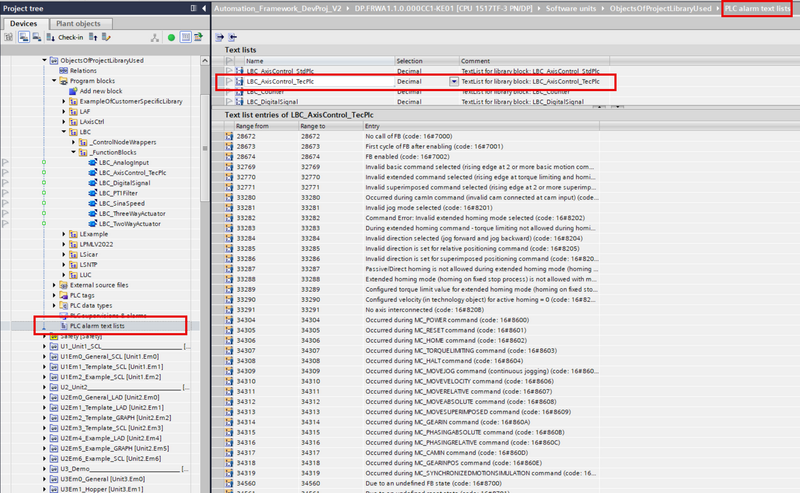Click the Program blocks folder icon
The height and width of the screenshot is (493, 800).
click(63, 81)
